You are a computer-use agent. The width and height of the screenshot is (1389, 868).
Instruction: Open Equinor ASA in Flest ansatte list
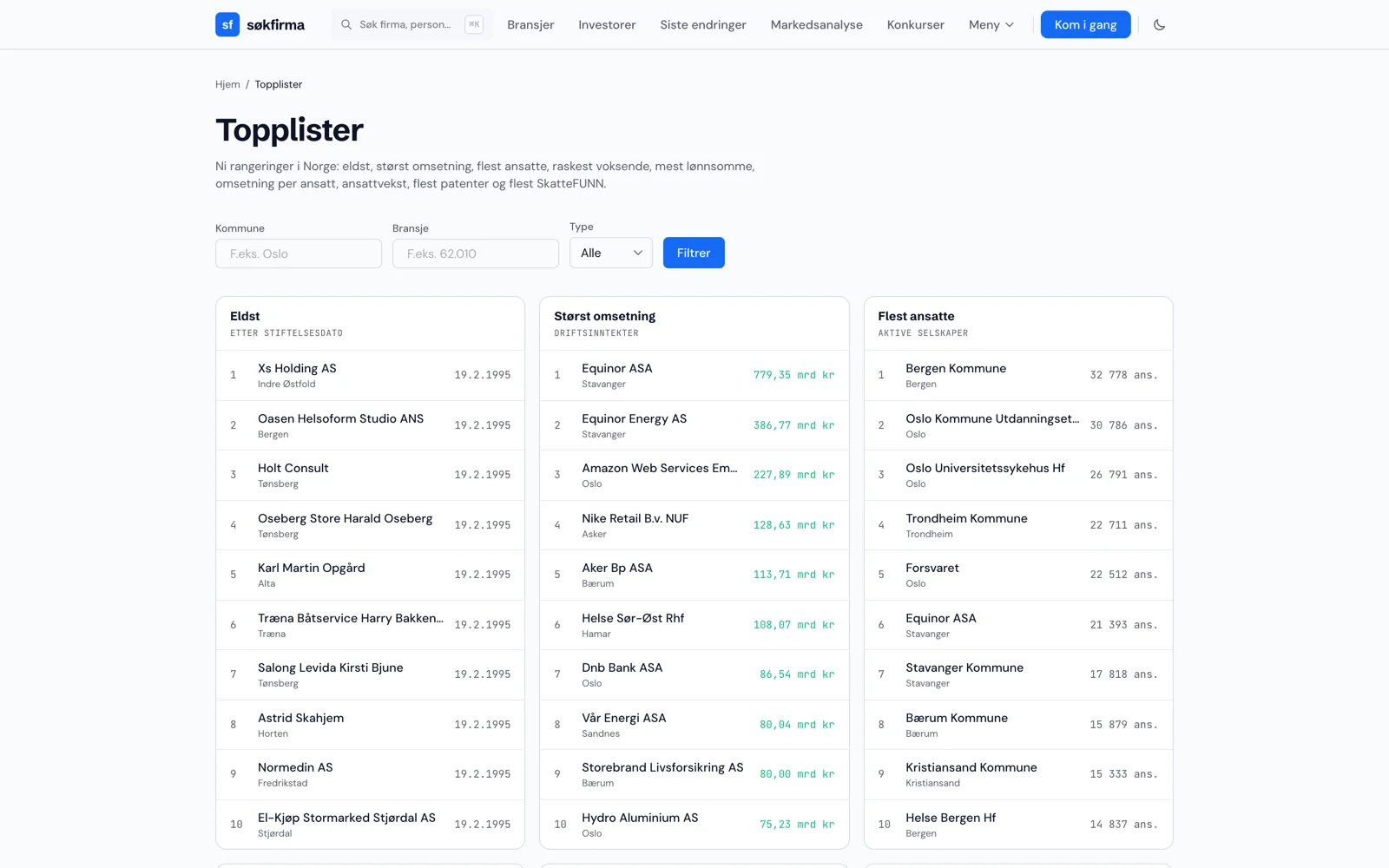pos(1018,625)
